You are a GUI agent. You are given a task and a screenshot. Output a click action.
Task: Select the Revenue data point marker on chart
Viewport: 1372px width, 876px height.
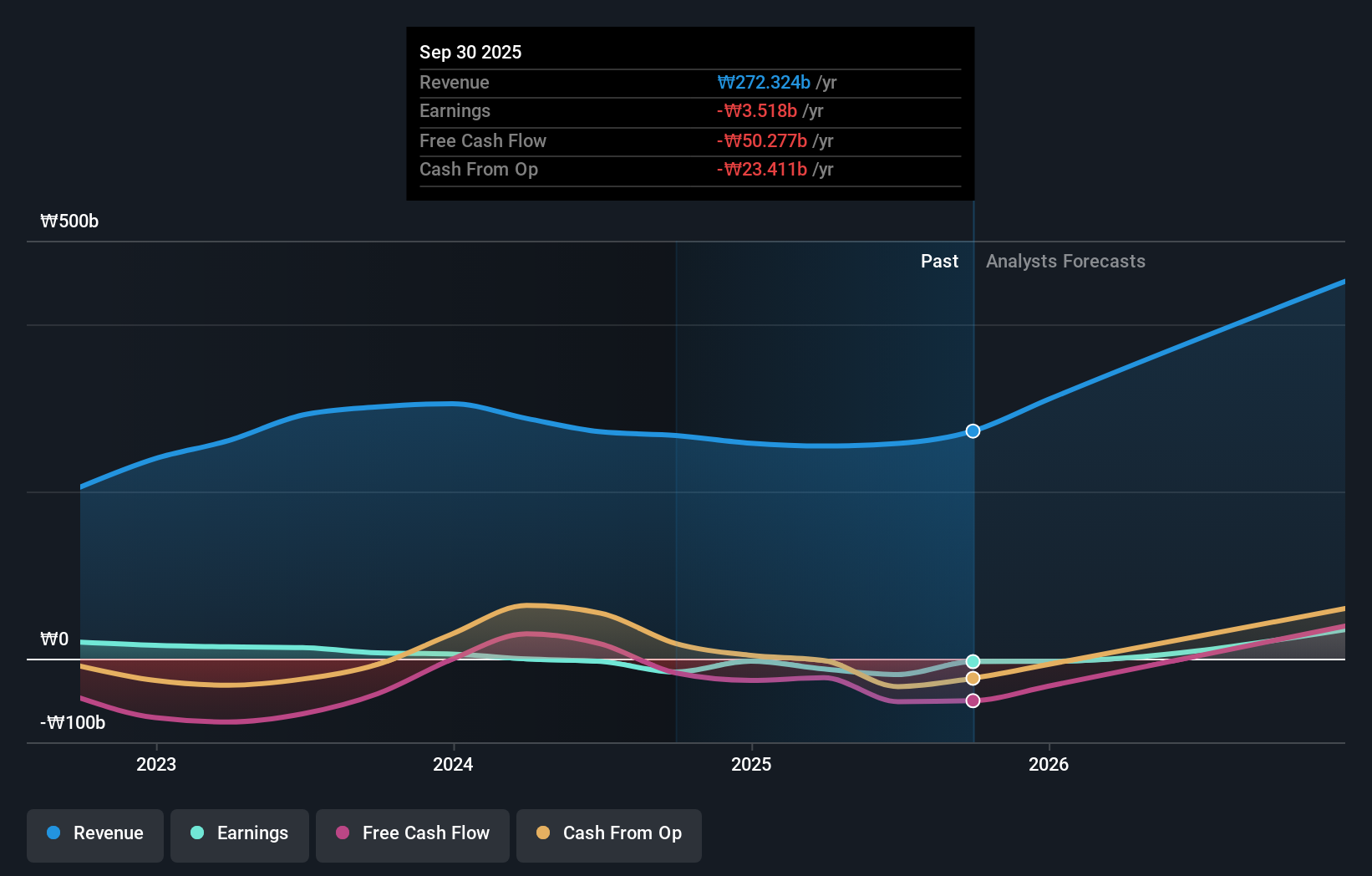tap(972, 431)
